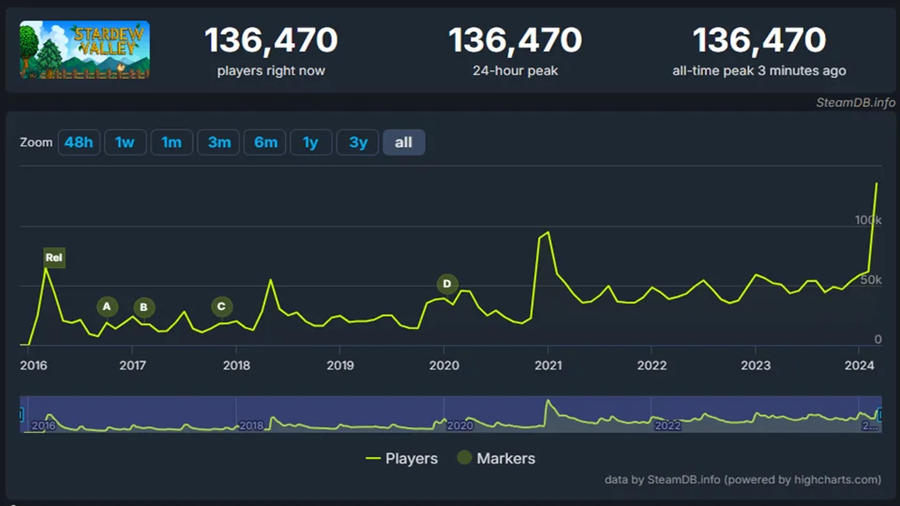Click right handle of range navigator
The image size is (900, 506).
tap(879, 414)
